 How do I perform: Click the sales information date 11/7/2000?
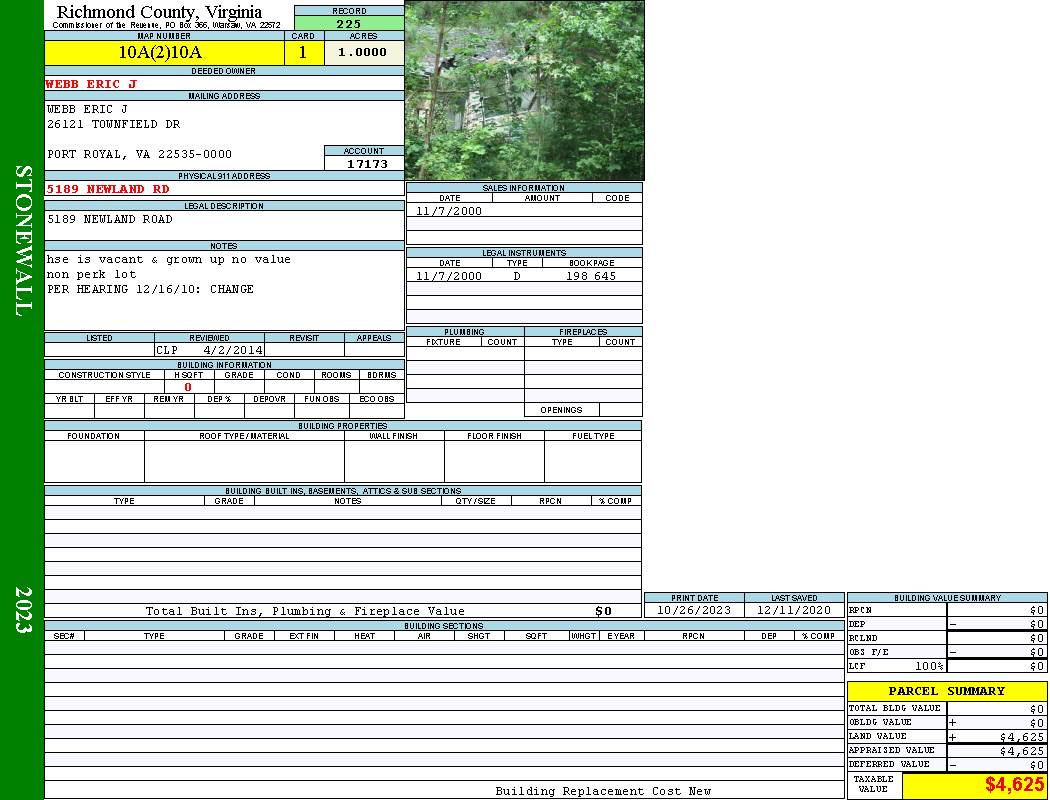pos(449,211)
